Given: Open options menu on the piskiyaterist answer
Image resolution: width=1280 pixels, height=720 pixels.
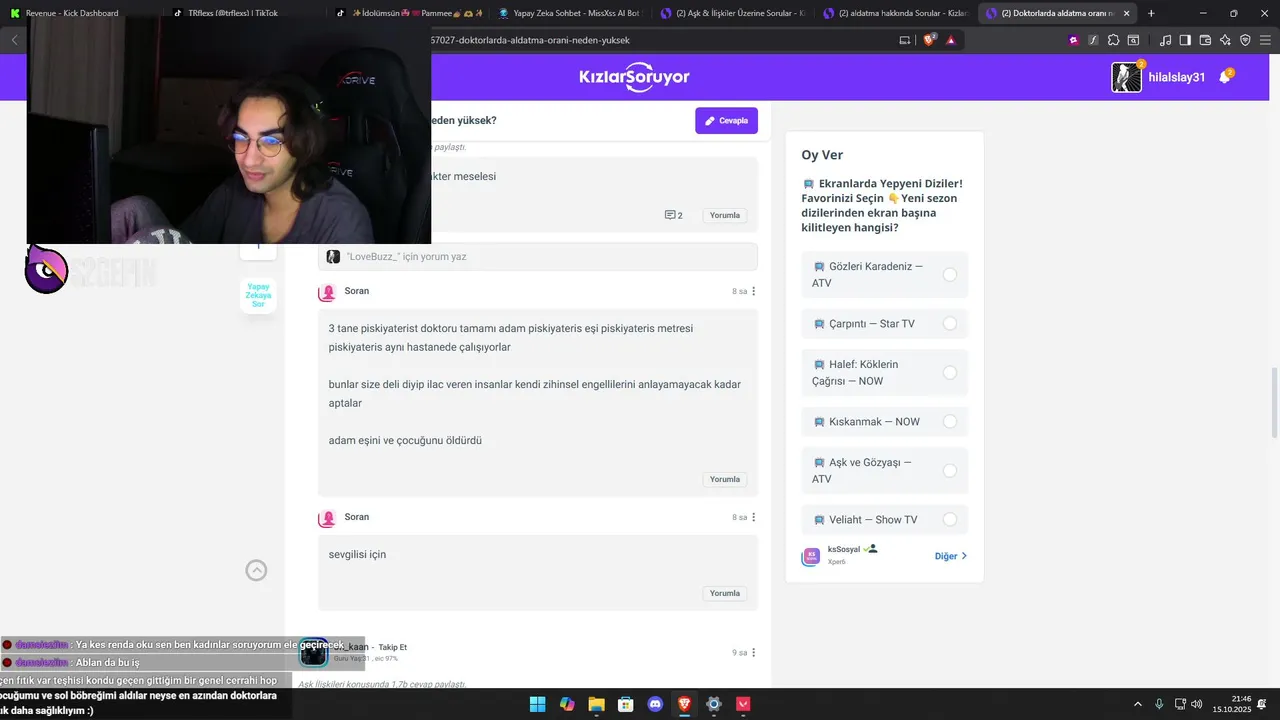Looking at the screenshot, I should pos(754,291).
